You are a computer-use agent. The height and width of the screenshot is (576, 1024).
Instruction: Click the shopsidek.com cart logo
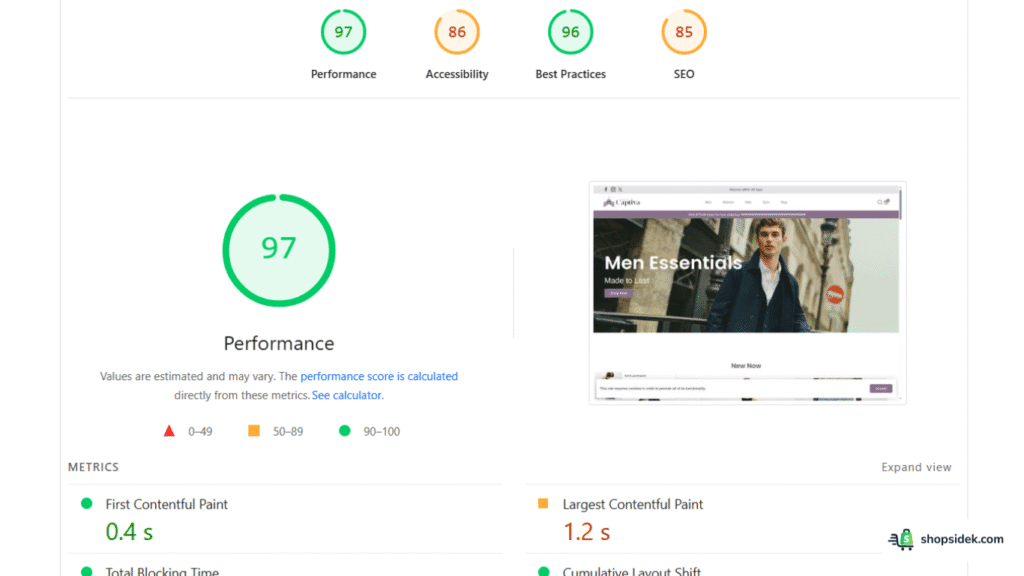point(902,539)
